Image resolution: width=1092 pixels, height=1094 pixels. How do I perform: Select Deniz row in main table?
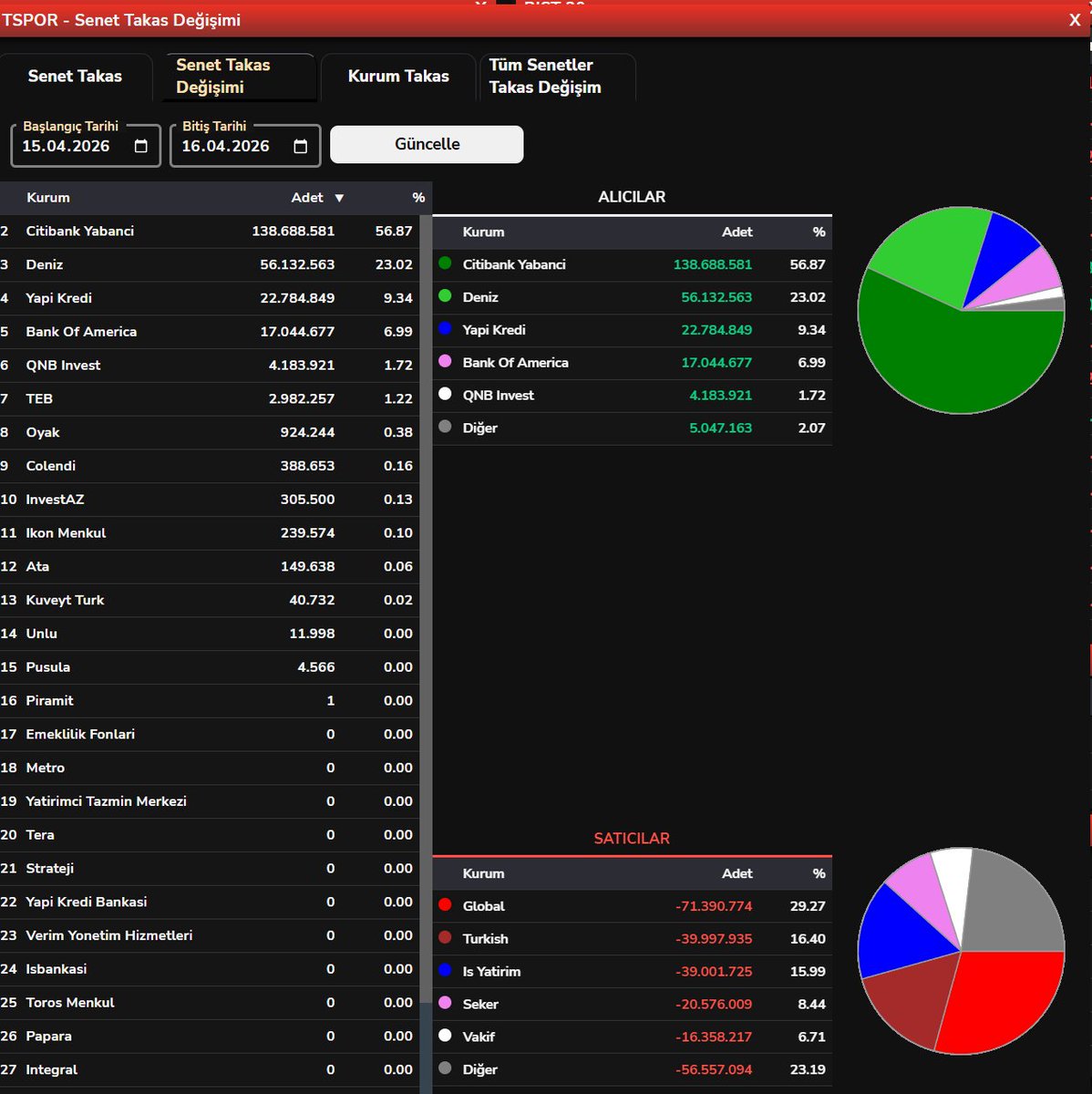coord(210,265)
